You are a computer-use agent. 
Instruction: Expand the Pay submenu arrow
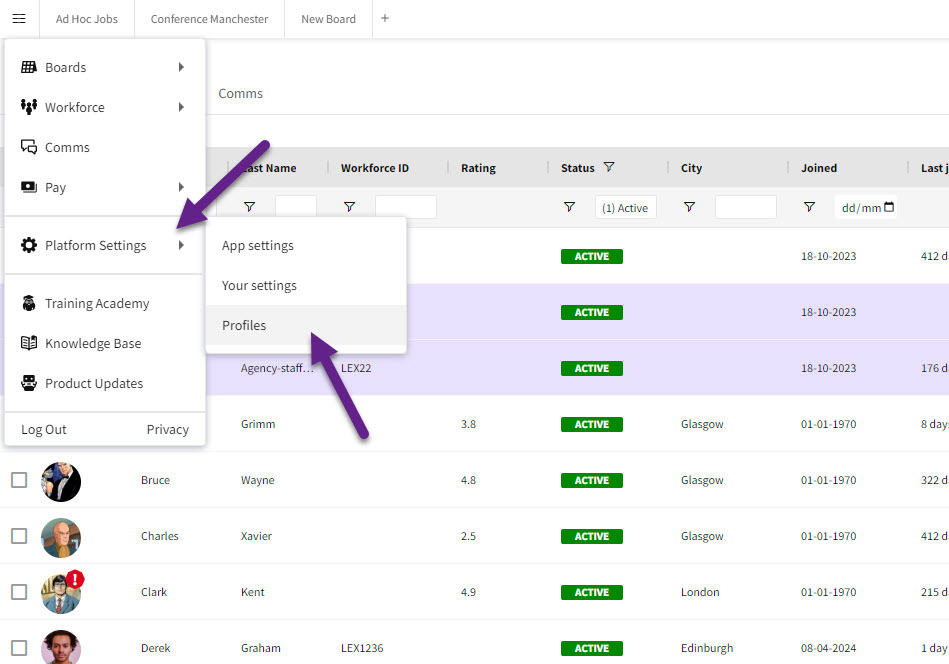(x=181, y=187)
